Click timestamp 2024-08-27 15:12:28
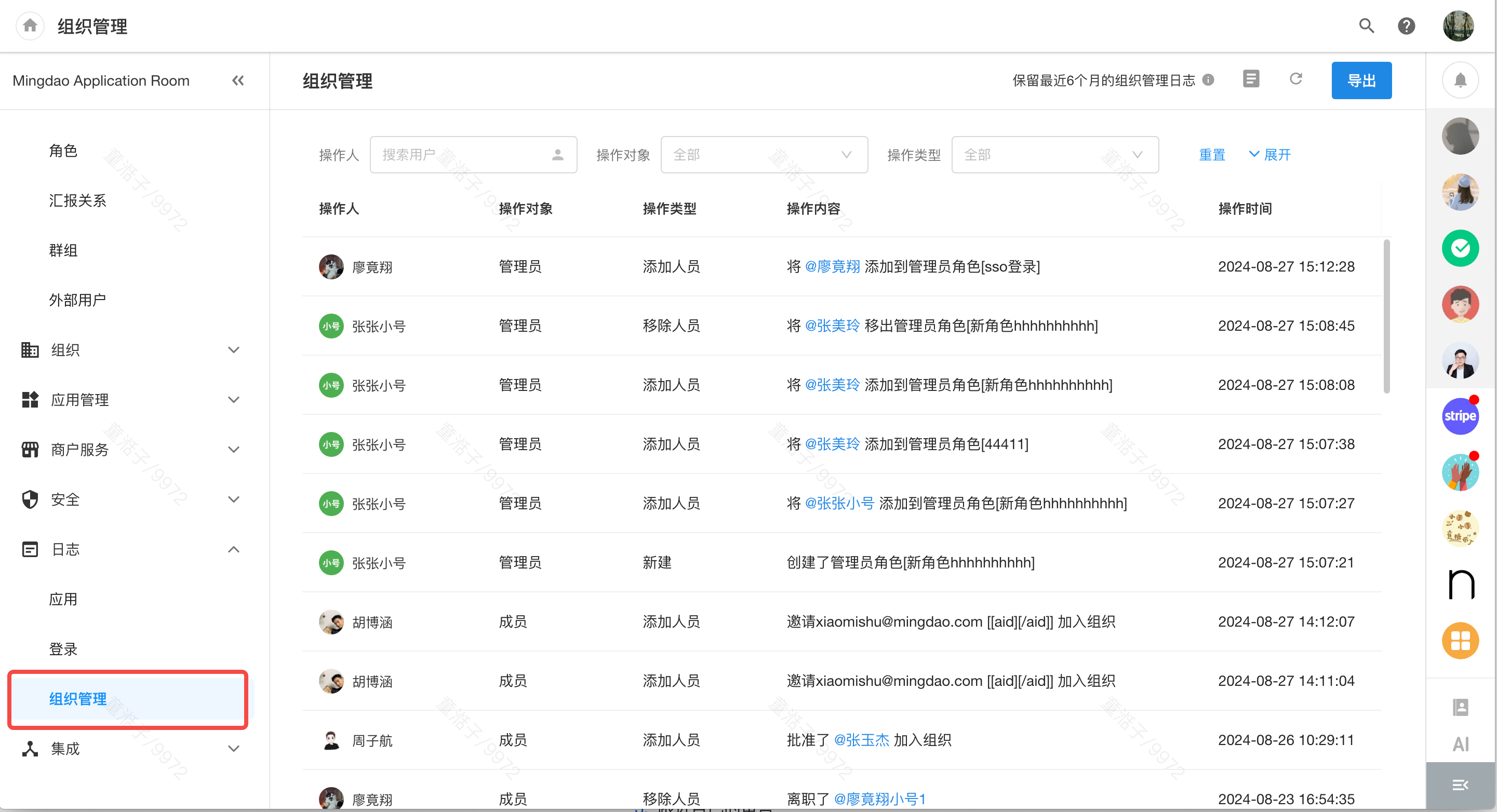Viewport: 1497px width, 812px height. click(x=1286, y=267)
